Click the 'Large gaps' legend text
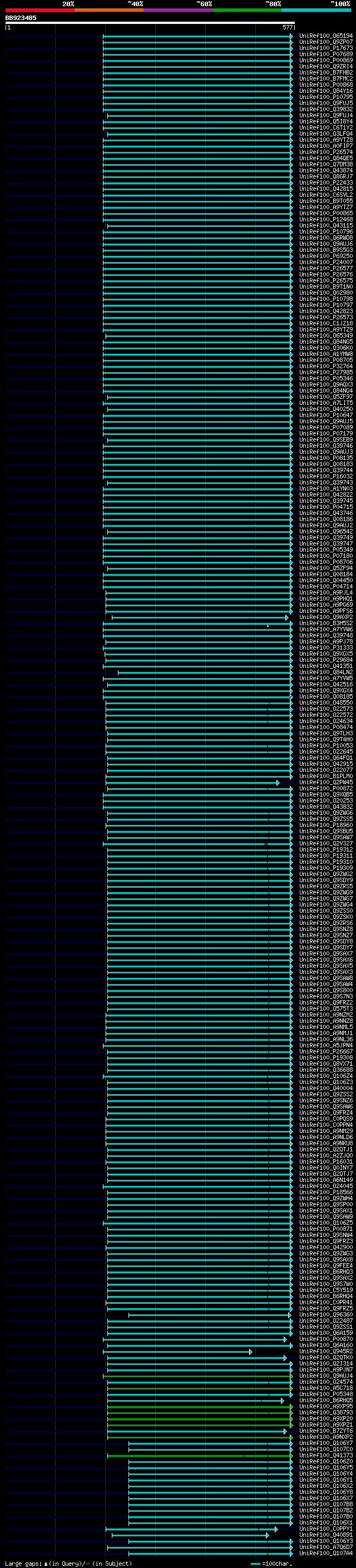 [23, 1564]
